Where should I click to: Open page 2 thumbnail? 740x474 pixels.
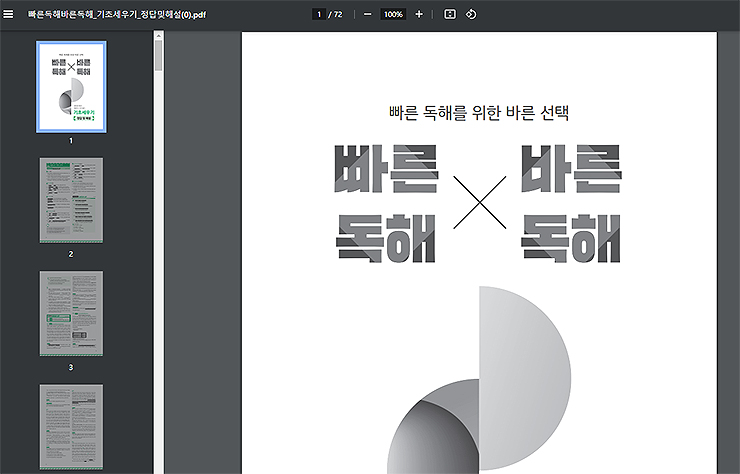coord(71,200)
